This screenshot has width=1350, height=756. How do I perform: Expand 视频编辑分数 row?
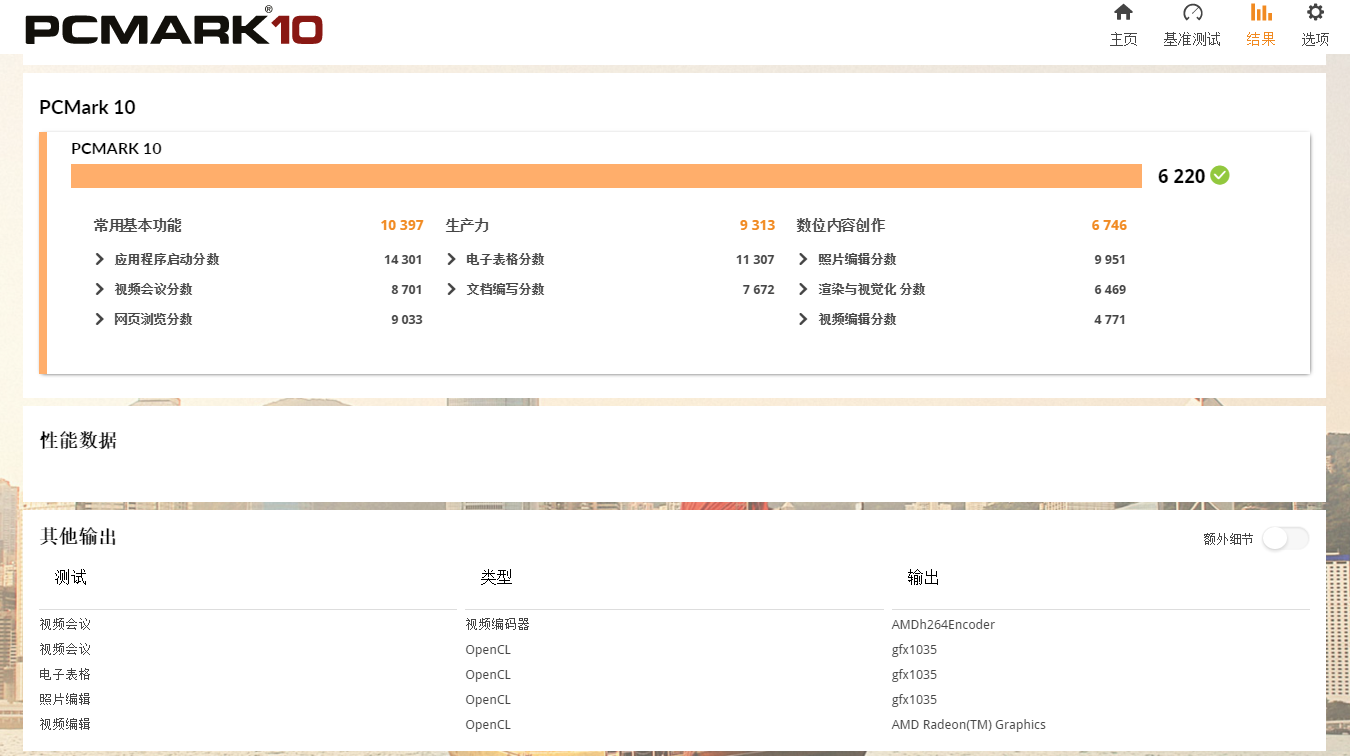click(x=961, y=319)
